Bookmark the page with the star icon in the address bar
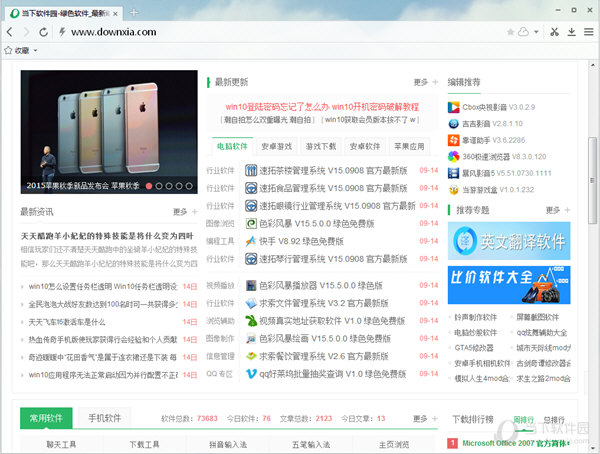600x454 pixels. click(510, 32)
